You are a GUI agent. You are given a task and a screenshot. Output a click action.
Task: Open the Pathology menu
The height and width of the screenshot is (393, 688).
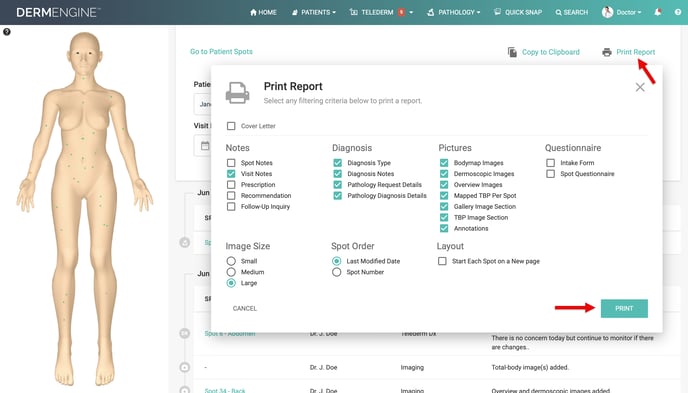[454, 12]
